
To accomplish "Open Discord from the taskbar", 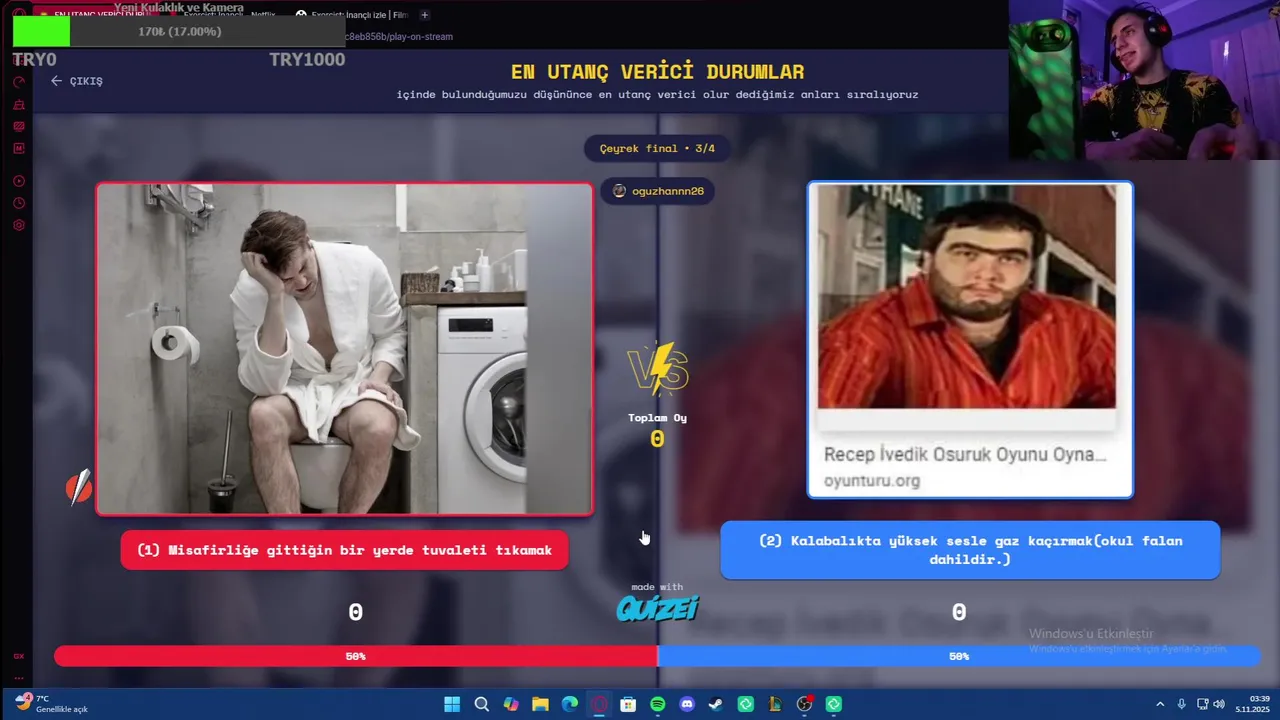I will pos(687,704).
